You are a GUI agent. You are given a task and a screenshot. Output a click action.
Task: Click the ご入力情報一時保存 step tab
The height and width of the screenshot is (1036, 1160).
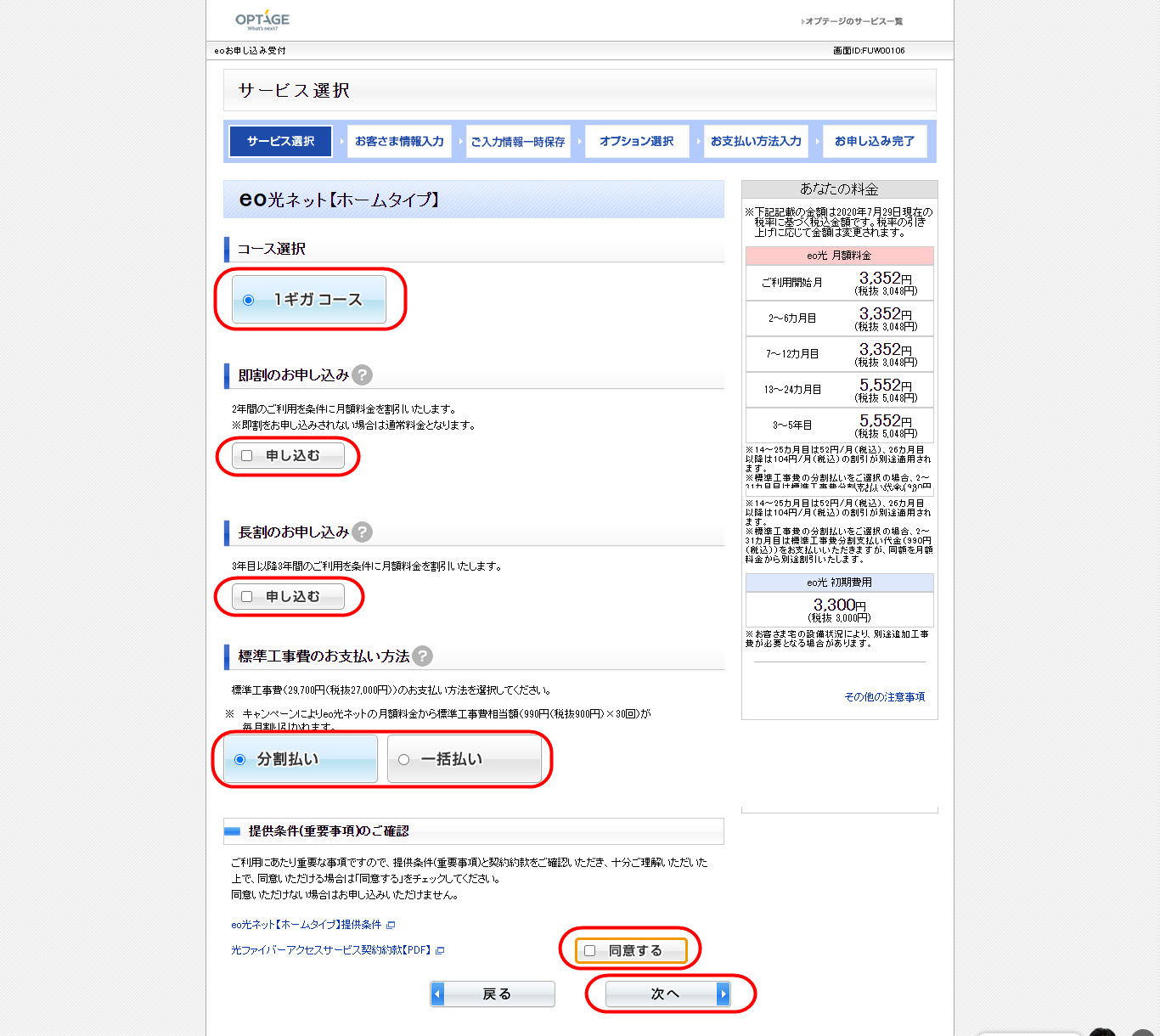518,141
